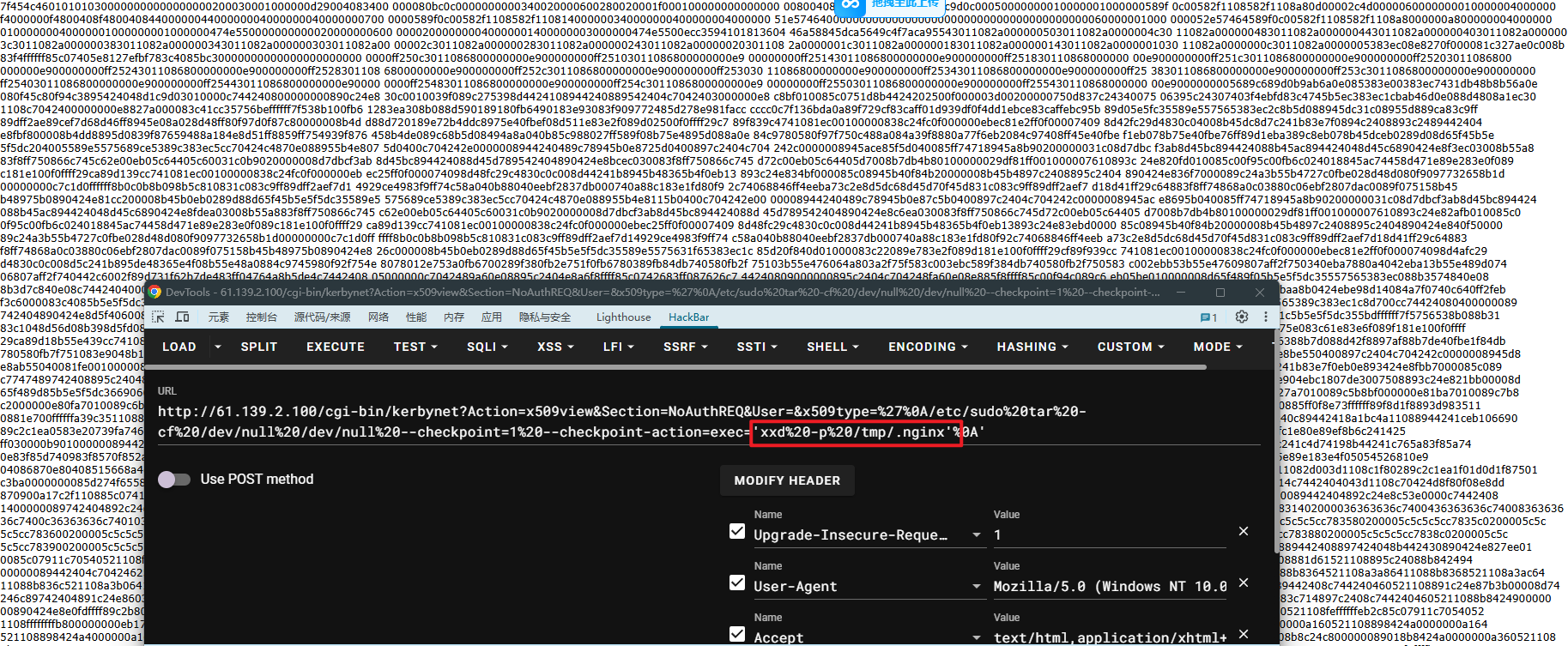The width and height of the screenshot is (1568, 646).
Task: Uncheck the Accept header checkbox
Action: [737, 634]
